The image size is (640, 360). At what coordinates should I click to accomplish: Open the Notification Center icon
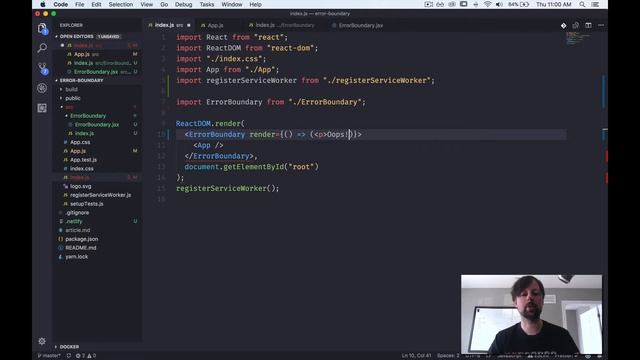(596, 4)
